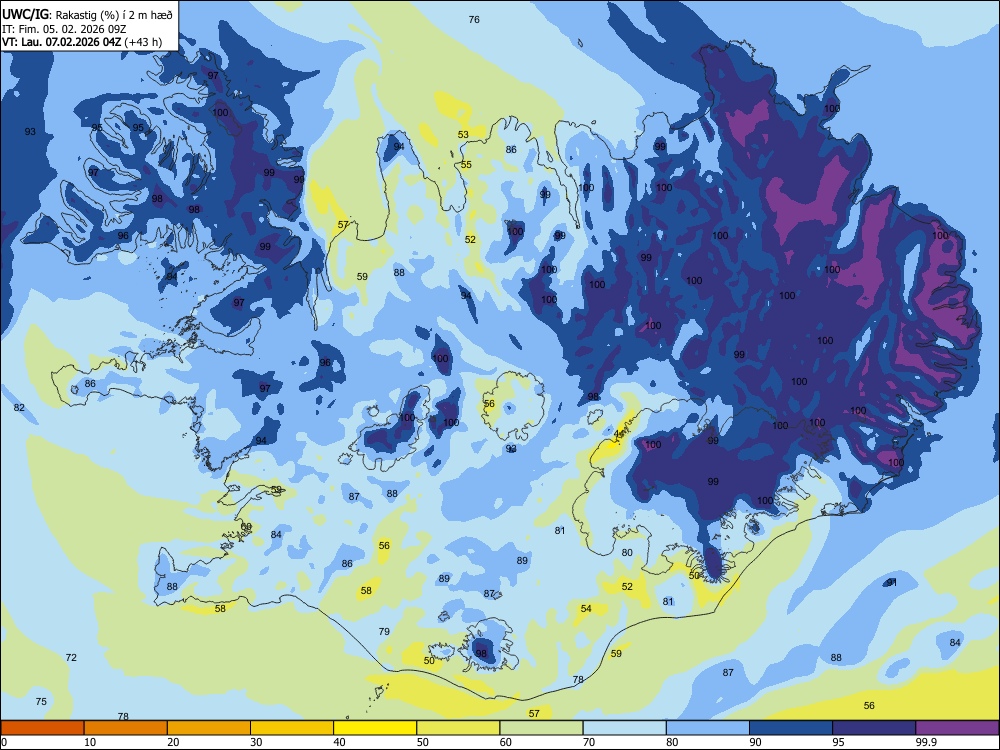The image size is (1000, 750).
Task: Select the 'IT: Fim. 05. 02. 2026 09Z' line
Action: [64, 29]
